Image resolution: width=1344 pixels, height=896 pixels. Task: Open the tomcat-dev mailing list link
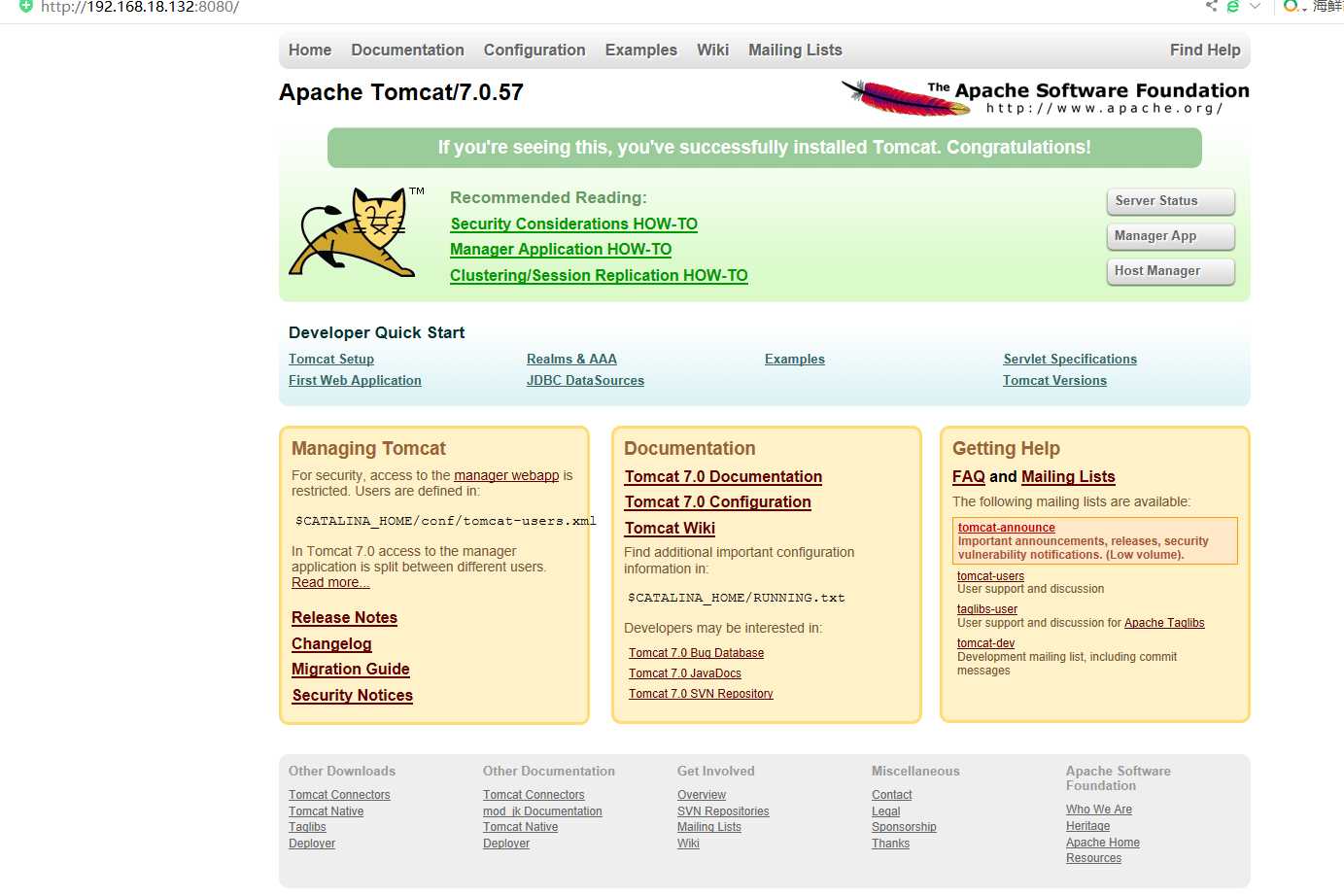(x=985, y=643)
